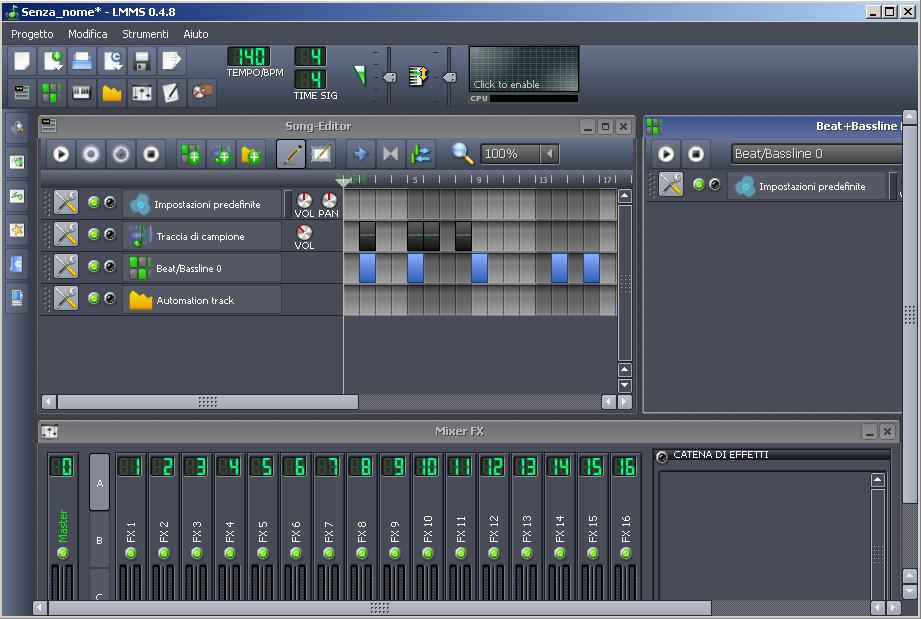The width and height of the screenshot is (921, 619).
Task: Click the save project floppy disk icon
Action: [x=141, y=61]
